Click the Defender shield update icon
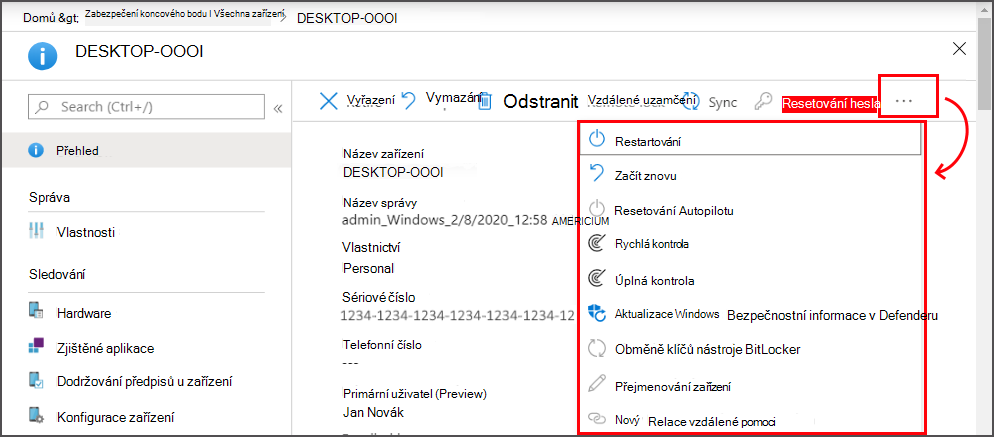The width and height of the screenshot is (994, 437). pyautogui.click(x=597, y=314)
